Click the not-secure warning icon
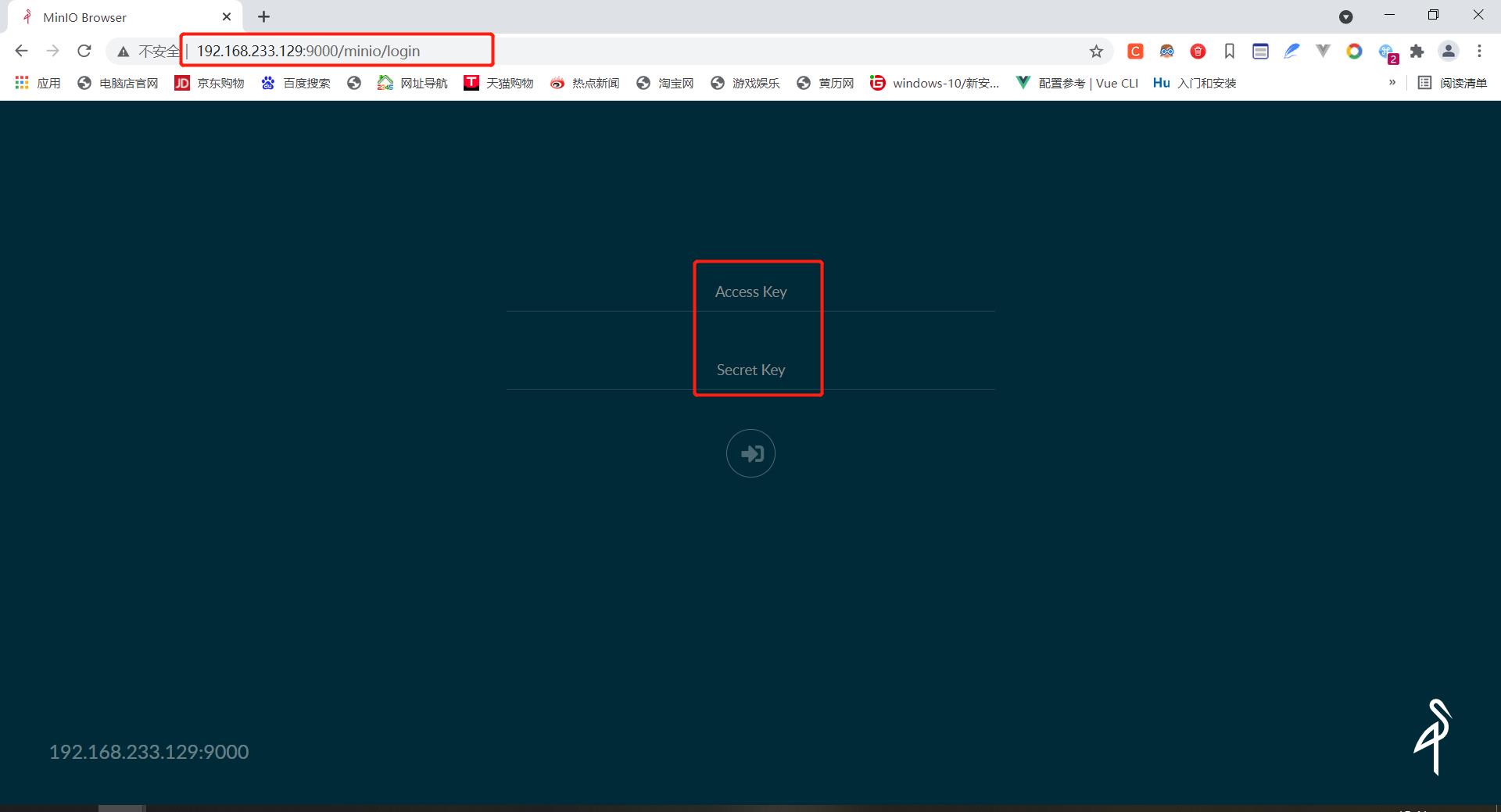 (124, 52)
